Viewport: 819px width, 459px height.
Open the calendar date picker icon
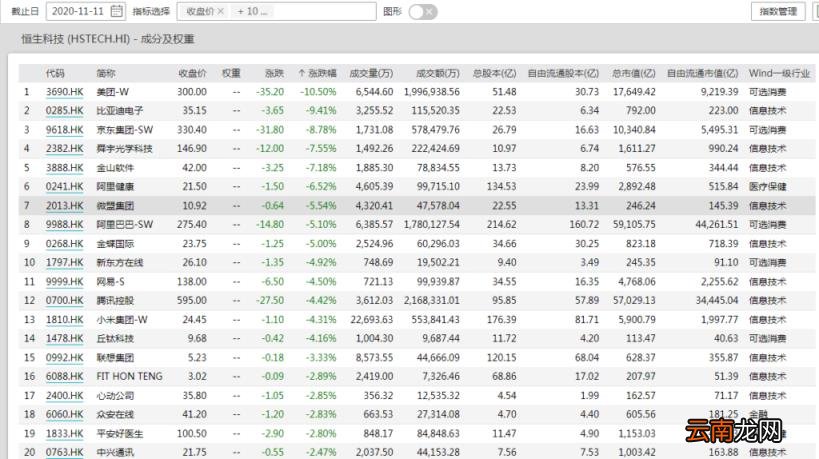[117, 11]
